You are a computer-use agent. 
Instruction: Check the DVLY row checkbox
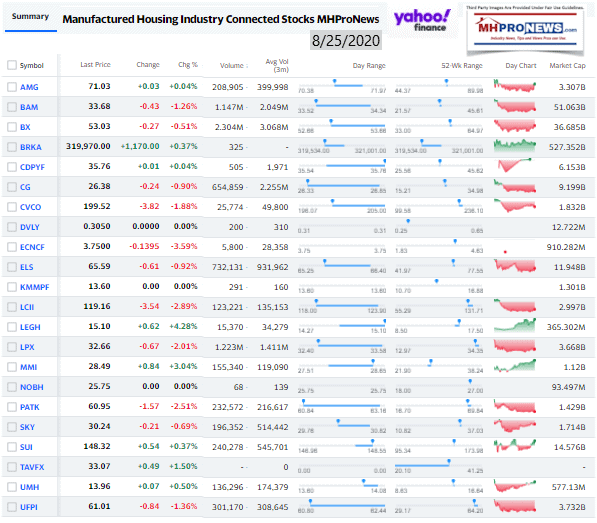point(12,227)
